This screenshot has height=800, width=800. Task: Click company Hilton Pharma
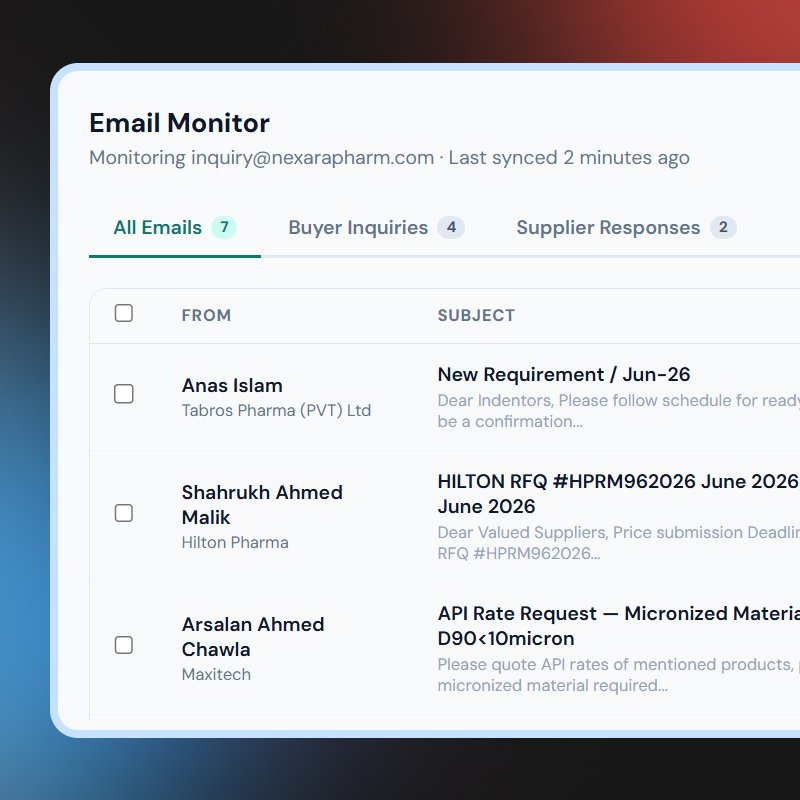[x=235, y=542]
